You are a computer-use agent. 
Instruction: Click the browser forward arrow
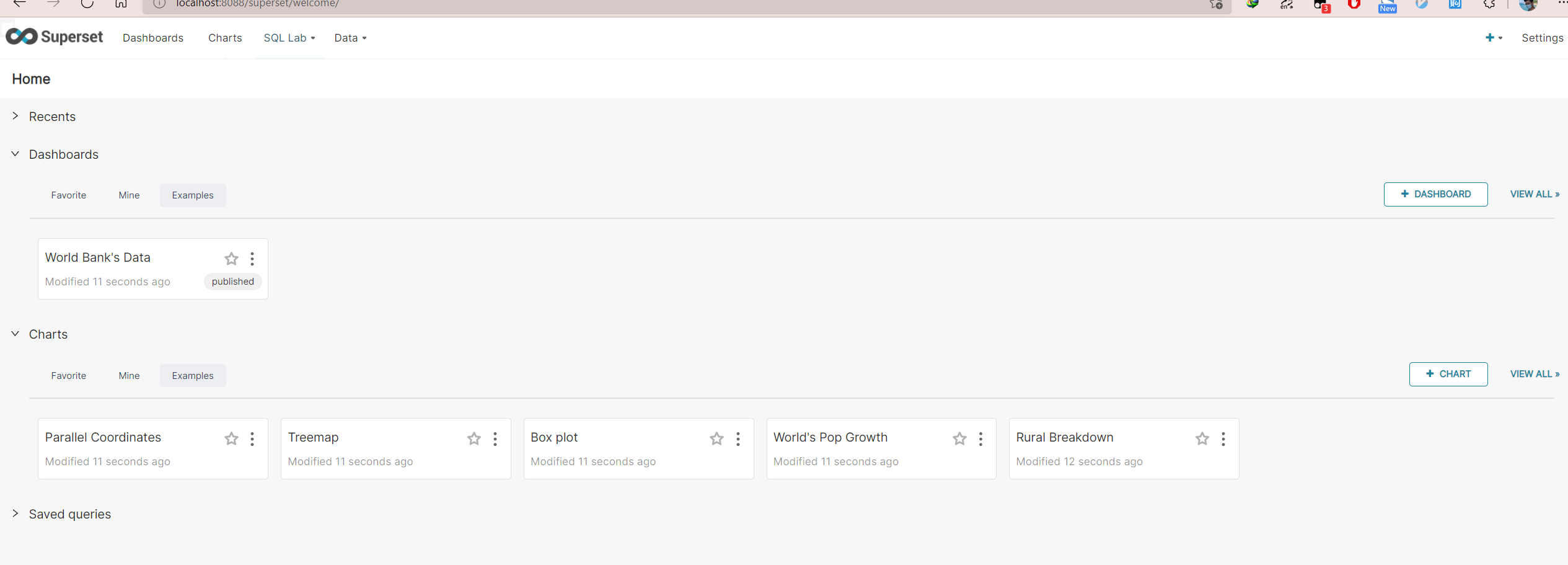tap(54, 3)
